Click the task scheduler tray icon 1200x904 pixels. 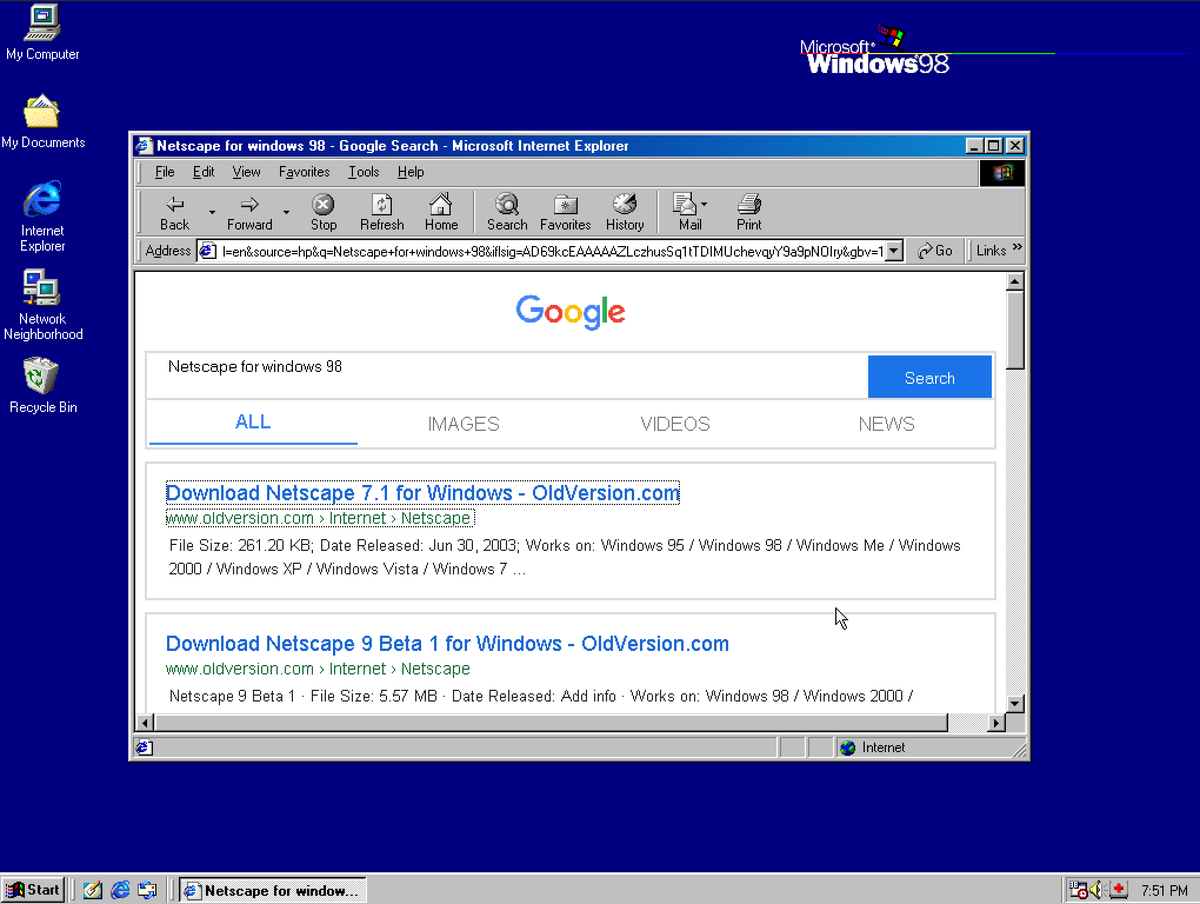1078,890
